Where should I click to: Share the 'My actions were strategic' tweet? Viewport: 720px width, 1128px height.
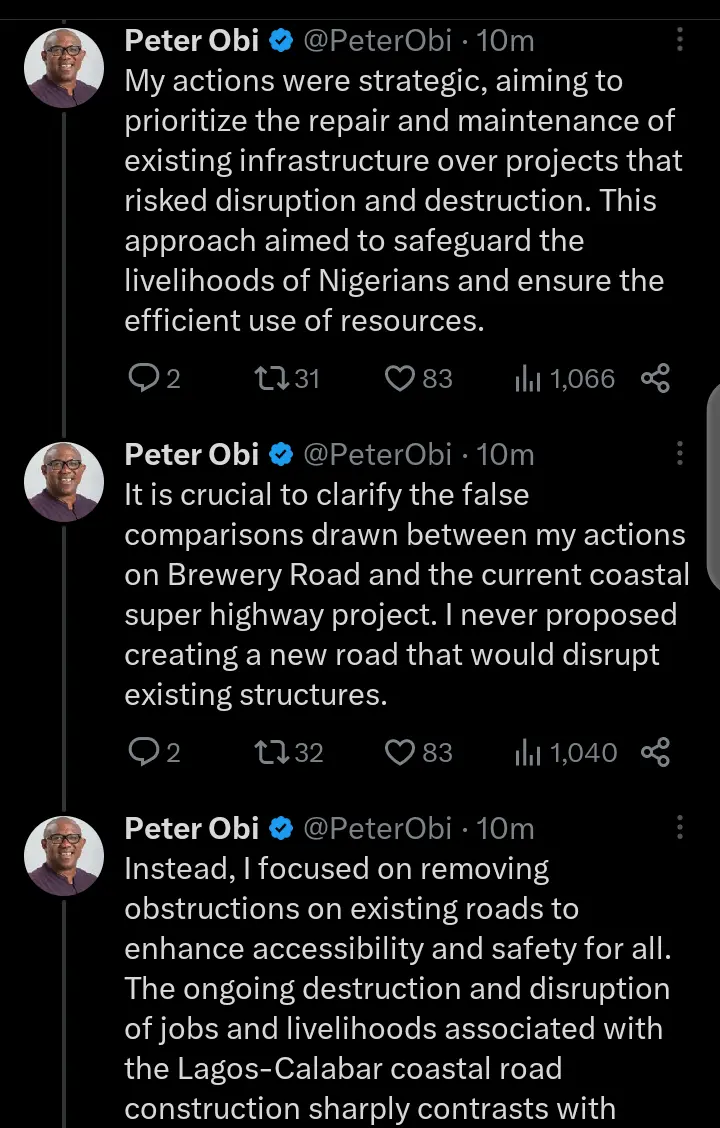[655, 379]
